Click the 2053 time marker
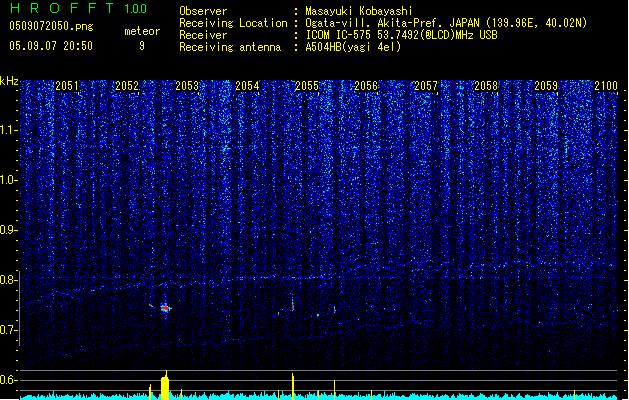The height and width of the screenshot is (400, 629). (187, 86)
